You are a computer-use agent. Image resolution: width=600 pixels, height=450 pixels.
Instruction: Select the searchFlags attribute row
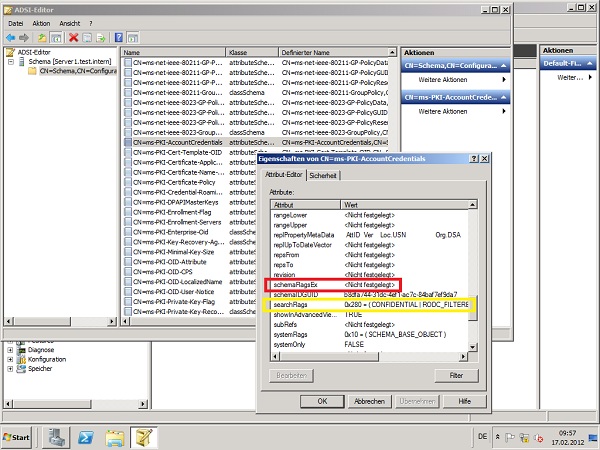[x=369, y=305]
